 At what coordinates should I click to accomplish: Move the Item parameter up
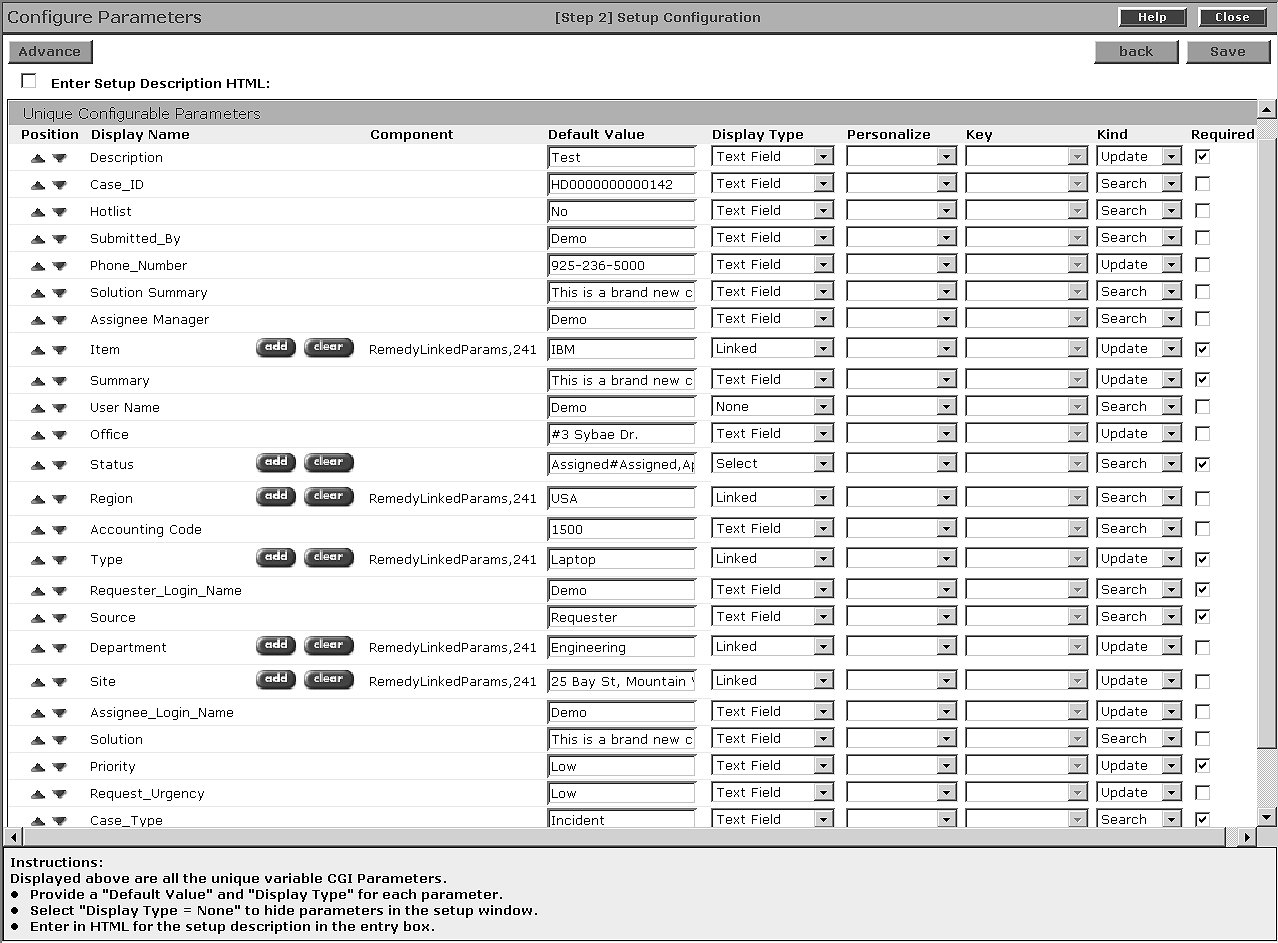coord(38,350)
